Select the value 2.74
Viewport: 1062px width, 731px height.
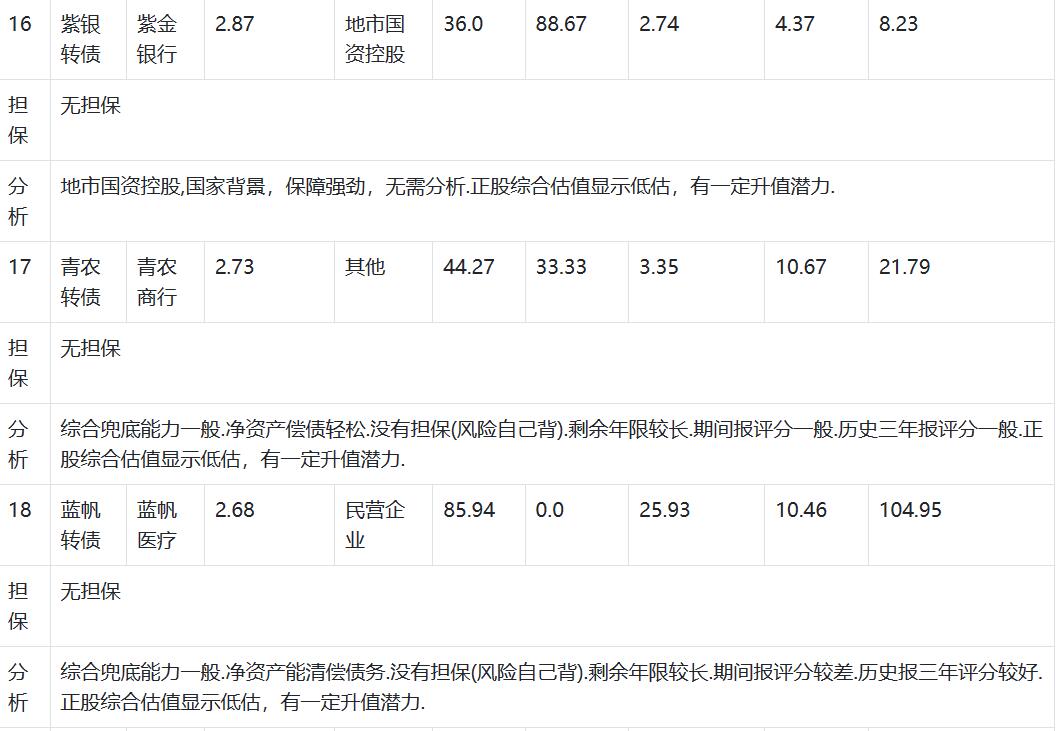click(659, 24)
